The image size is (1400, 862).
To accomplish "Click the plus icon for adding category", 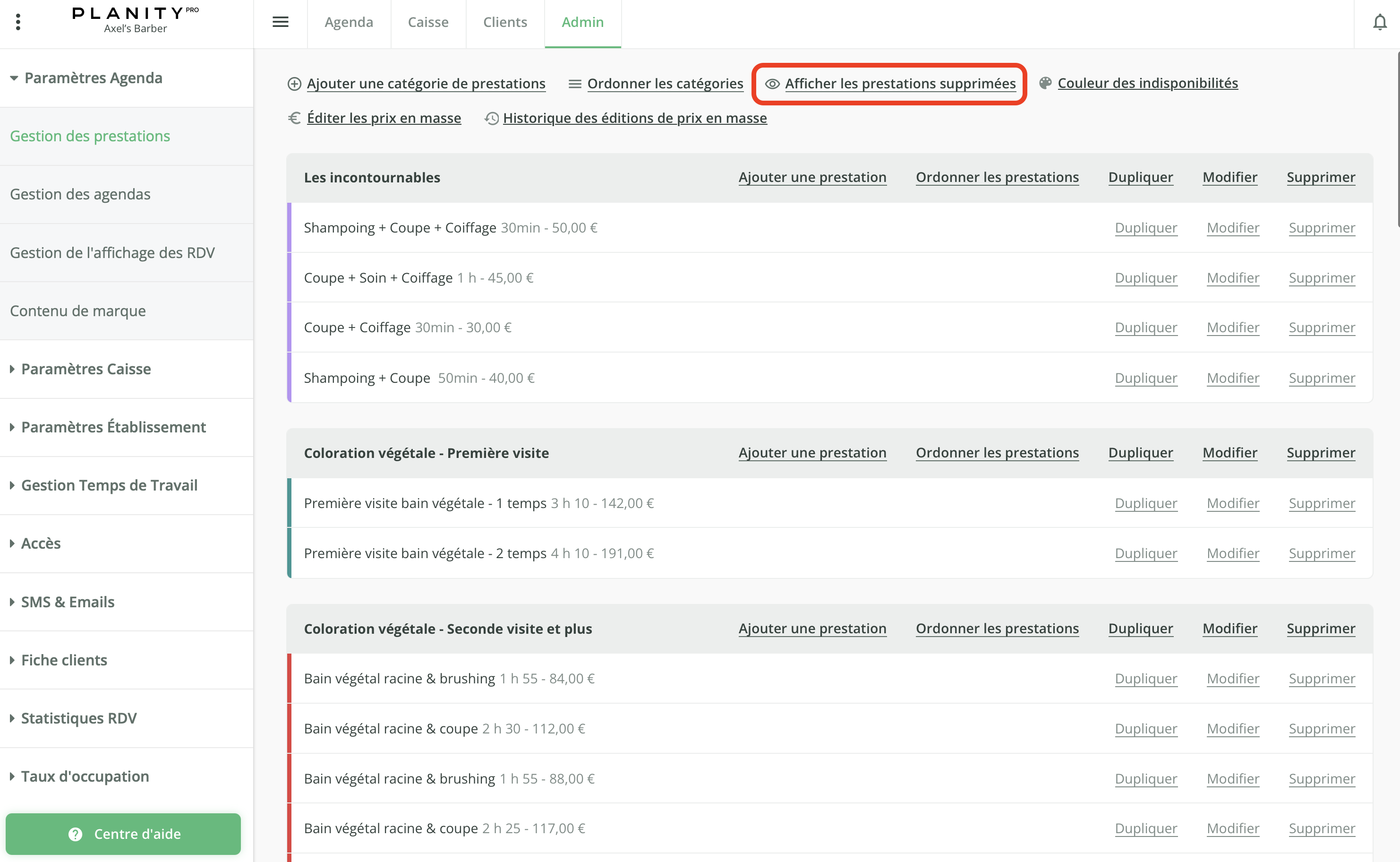I will (294, 84).
